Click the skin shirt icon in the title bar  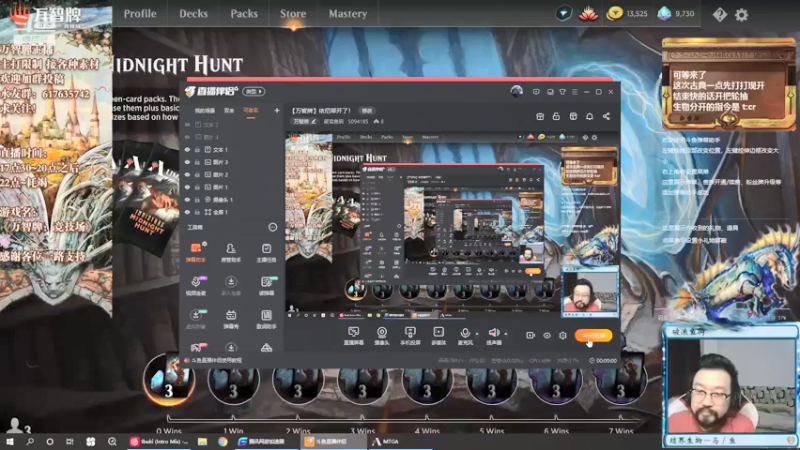pyautogui.click(x=562, y=92)
